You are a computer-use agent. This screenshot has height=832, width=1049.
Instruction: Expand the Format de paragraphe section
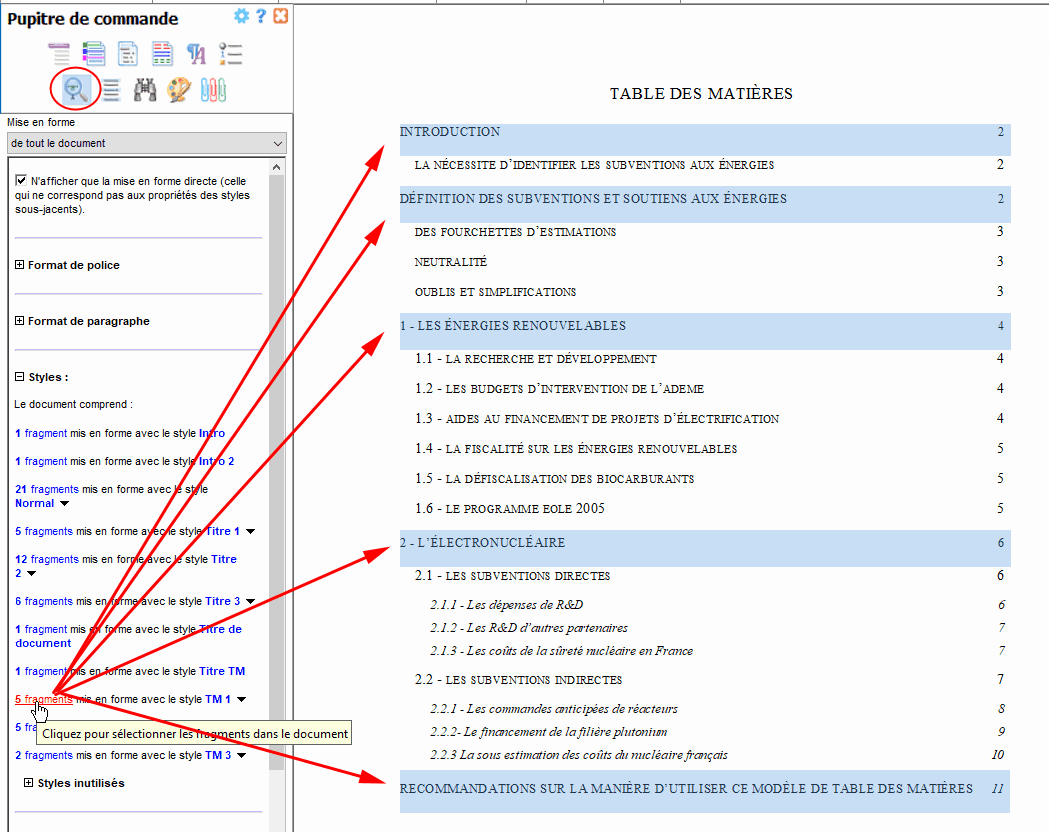pyautogui.click(x=19, y=321)
